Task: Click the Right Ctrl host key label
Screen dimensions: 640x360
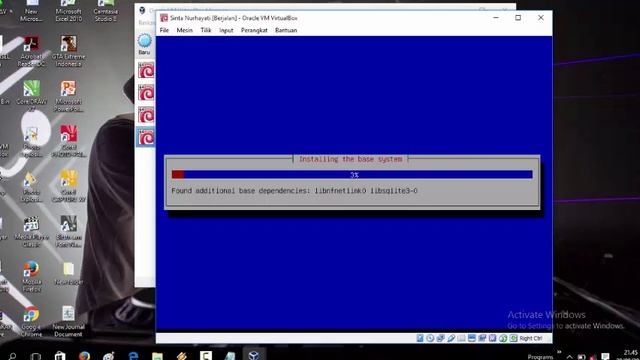Action: [x=531, y=338]
